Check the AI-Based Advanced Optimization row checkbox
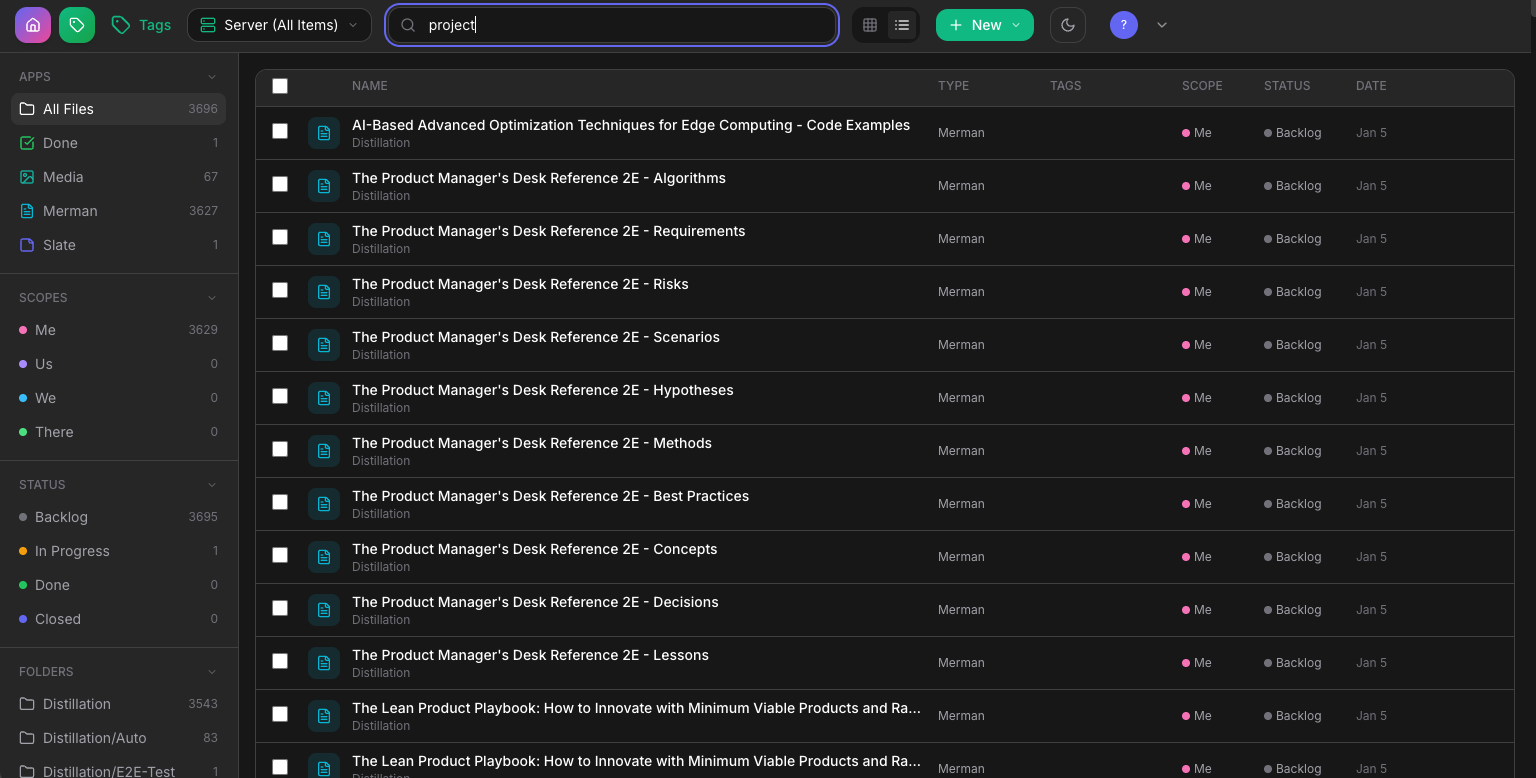This screenshot has height=778, width=1536. (x=280, y=132)
